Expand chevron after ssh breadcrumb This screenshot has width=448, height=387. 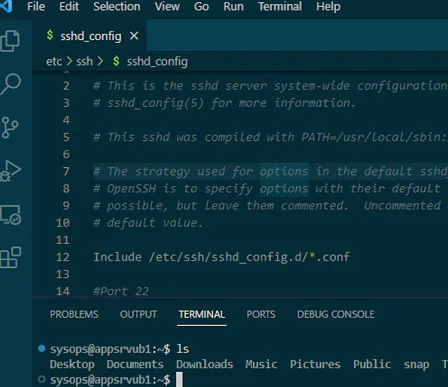pos(100,61)
